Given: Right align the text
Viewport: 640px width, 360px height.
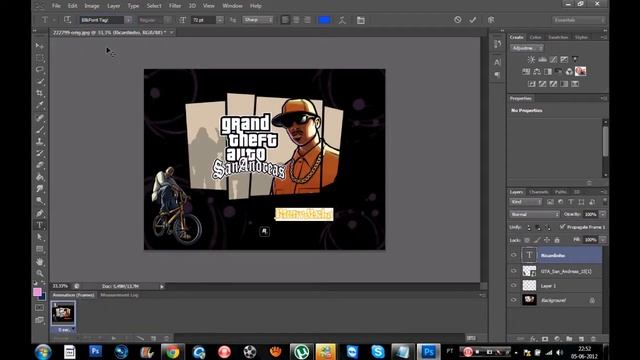Looking at the screenshot, I should pos(307,20).
